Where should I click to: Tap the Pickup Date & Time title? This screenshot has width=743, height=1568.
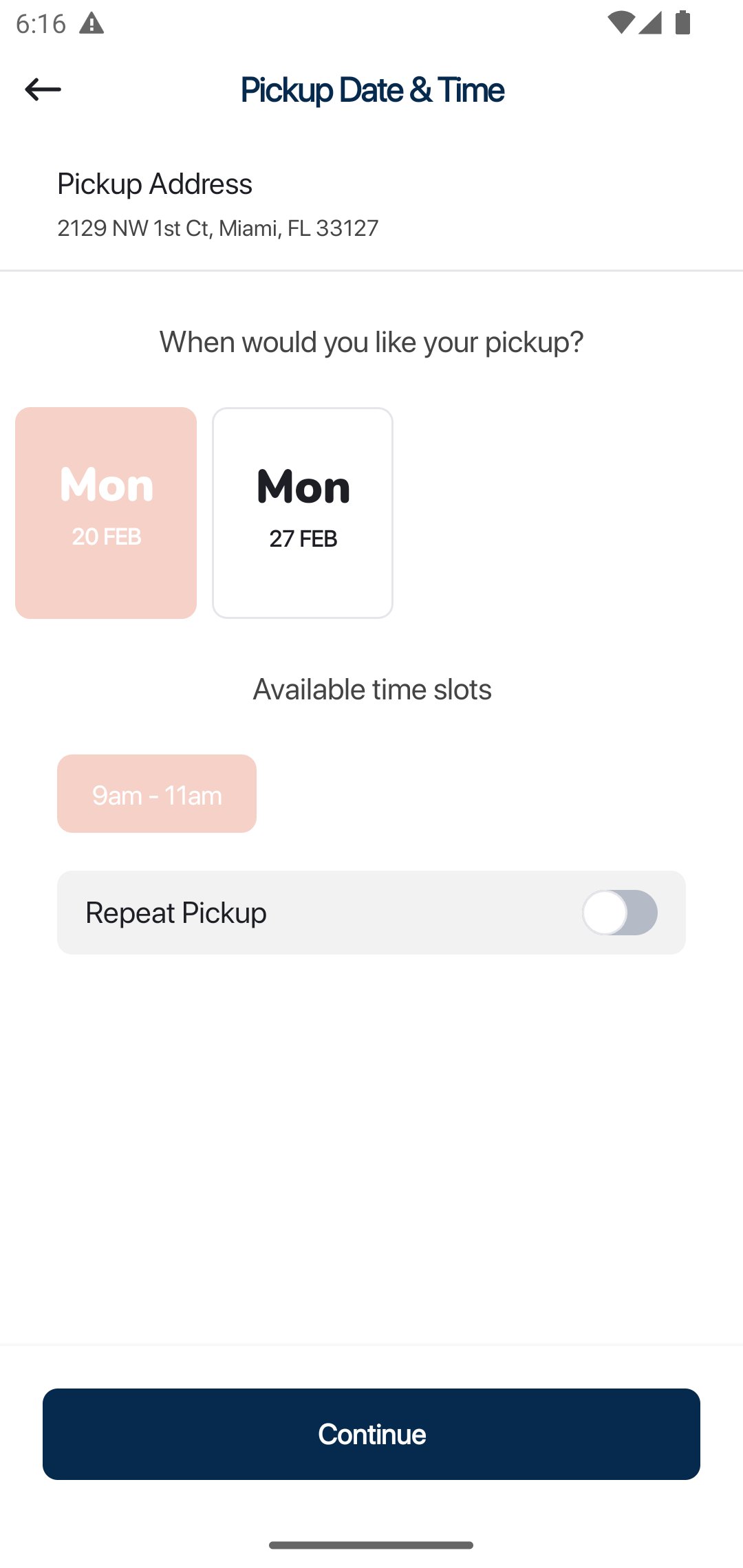point(372,90)
